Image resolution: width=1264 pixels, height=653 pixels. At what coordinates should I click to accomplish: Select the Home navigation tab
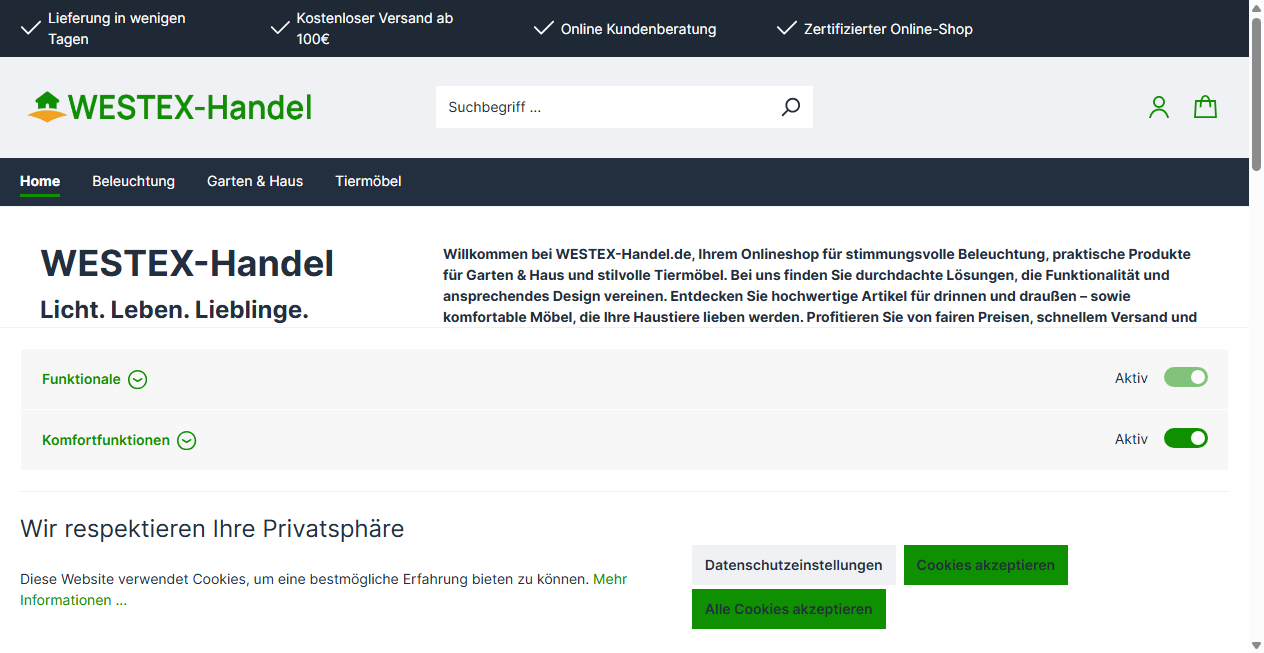(x=40, y=181)
